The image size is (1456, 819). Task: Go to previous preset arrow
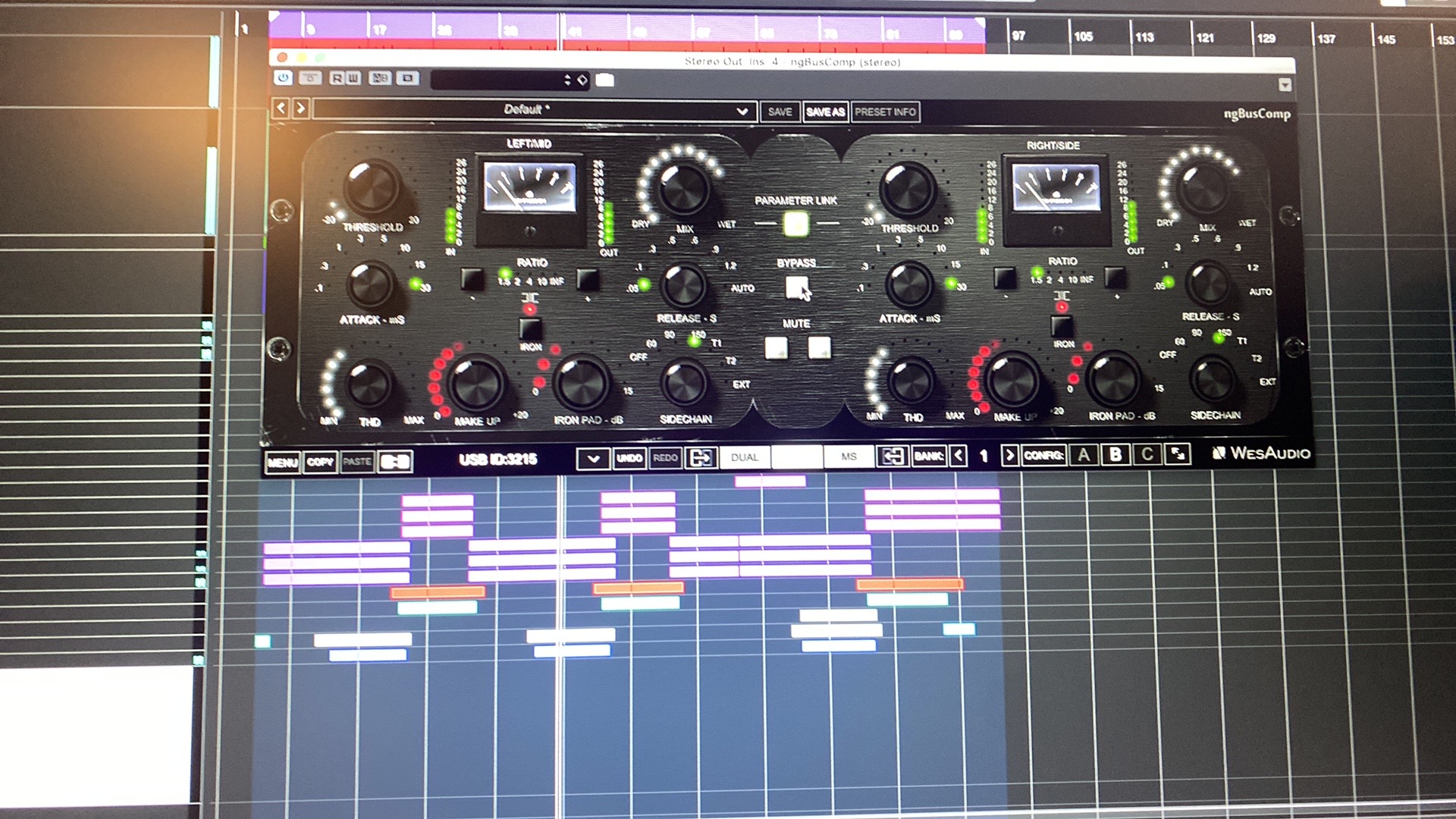tap(281, 108)
